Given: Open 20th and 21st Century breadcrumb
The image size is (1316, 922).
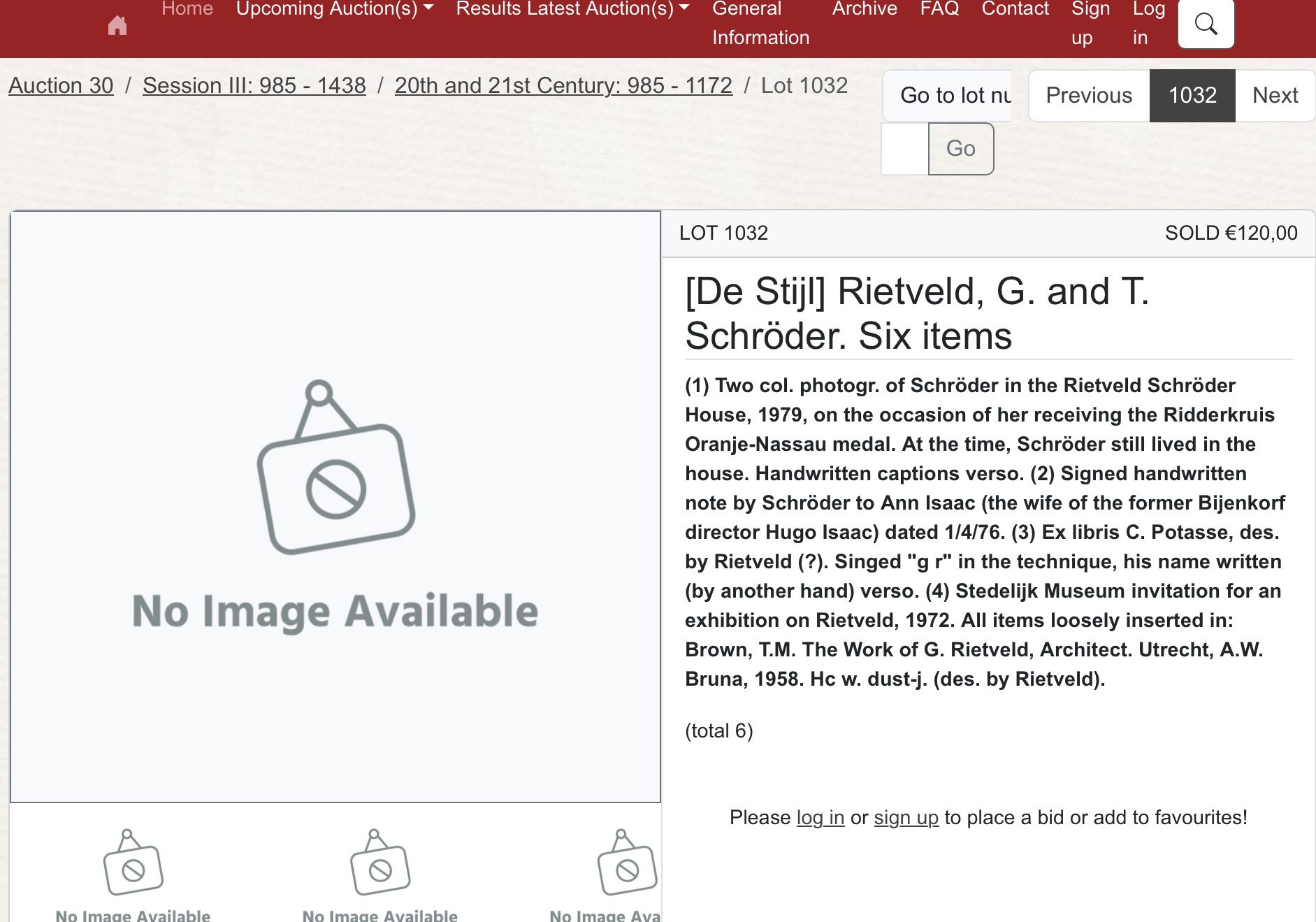Looking at the screenshot, I should click(x=563, y=85).
